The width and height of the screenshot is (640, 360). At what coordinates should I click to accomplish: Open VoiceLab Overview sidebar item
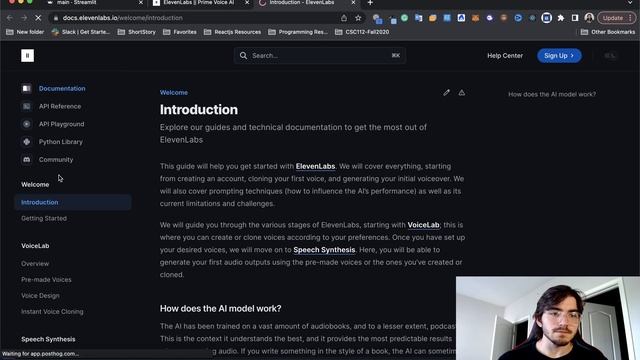pyautogui.click(x=35, y=264)
